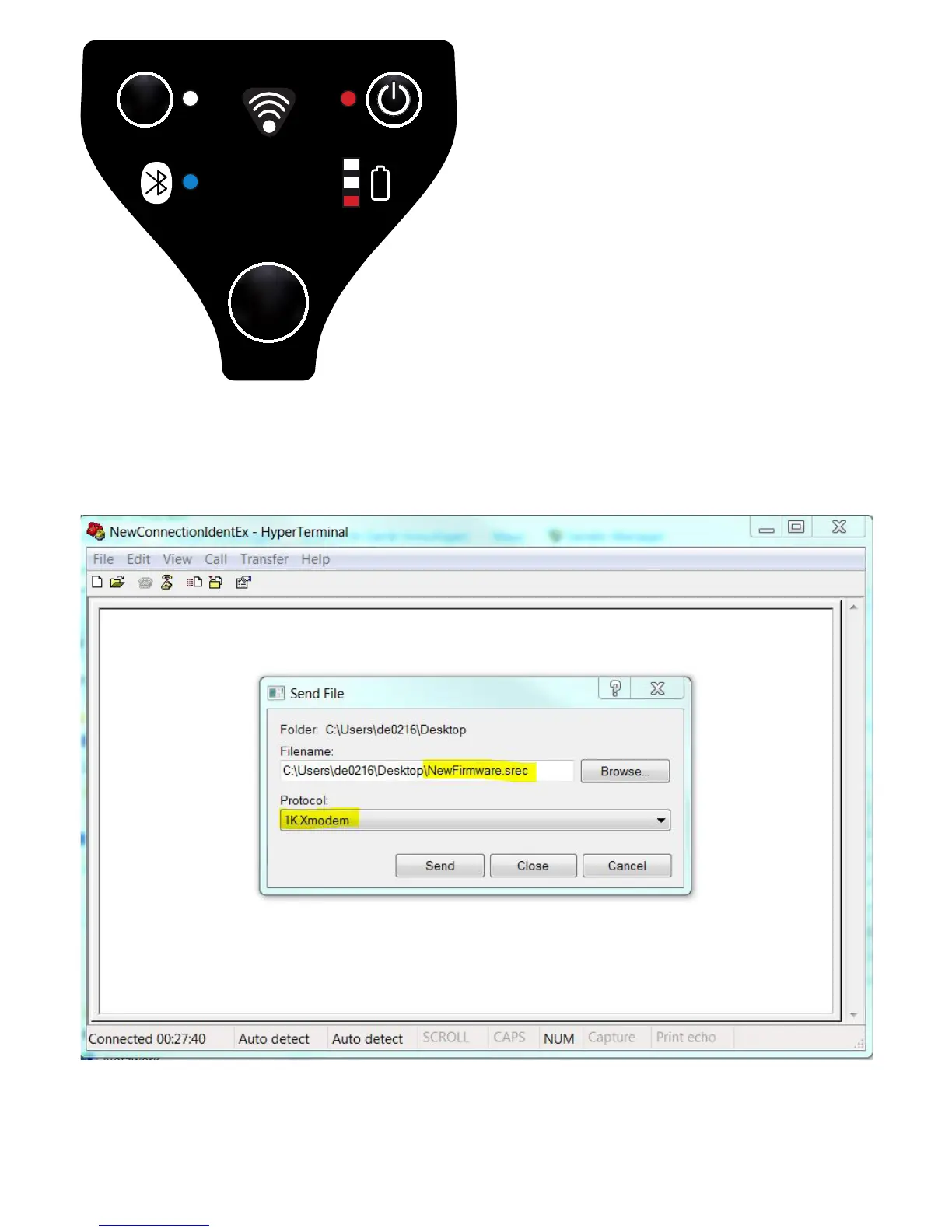
Task: Click the power button on device panel
Action: pyautogui.click(x=394, y=100)
